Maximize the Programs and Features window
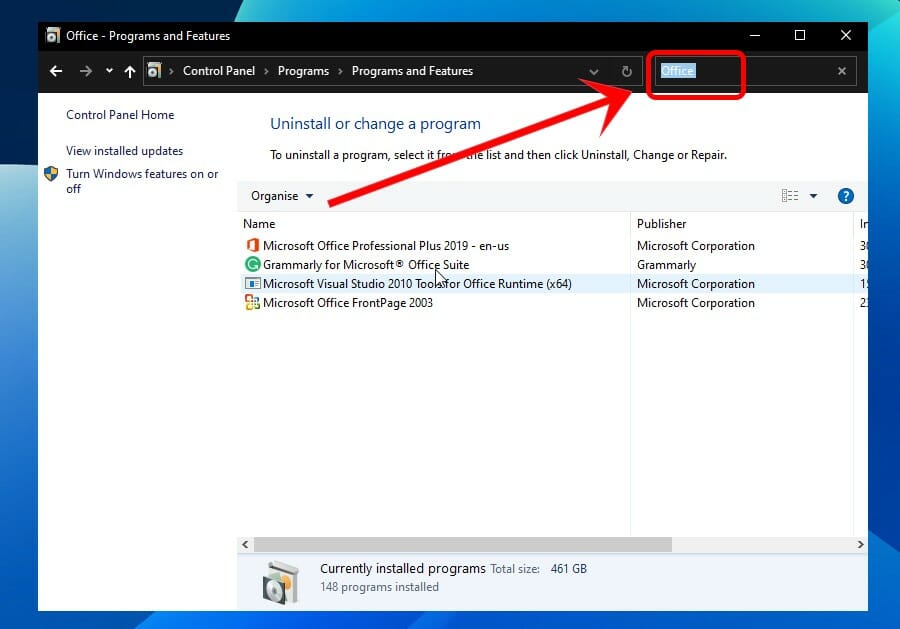The width and height of the screenshot is (900, 629). point(800,36)
